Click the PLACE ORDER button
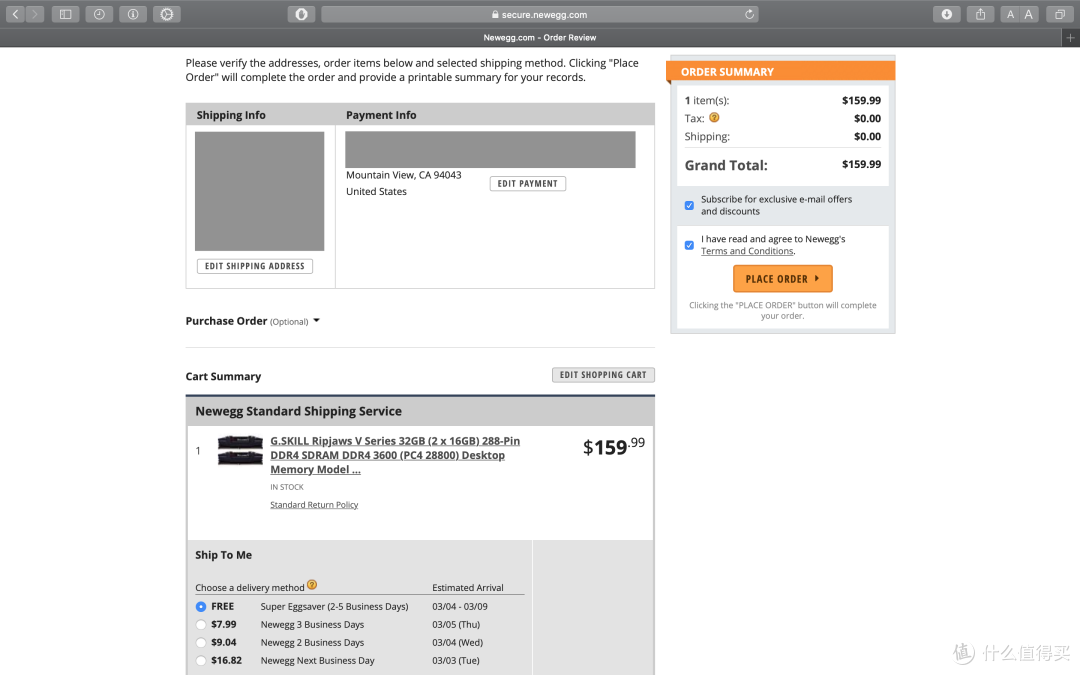The height and width of the screenshot is (675, 1080). [x=782, y=279]
